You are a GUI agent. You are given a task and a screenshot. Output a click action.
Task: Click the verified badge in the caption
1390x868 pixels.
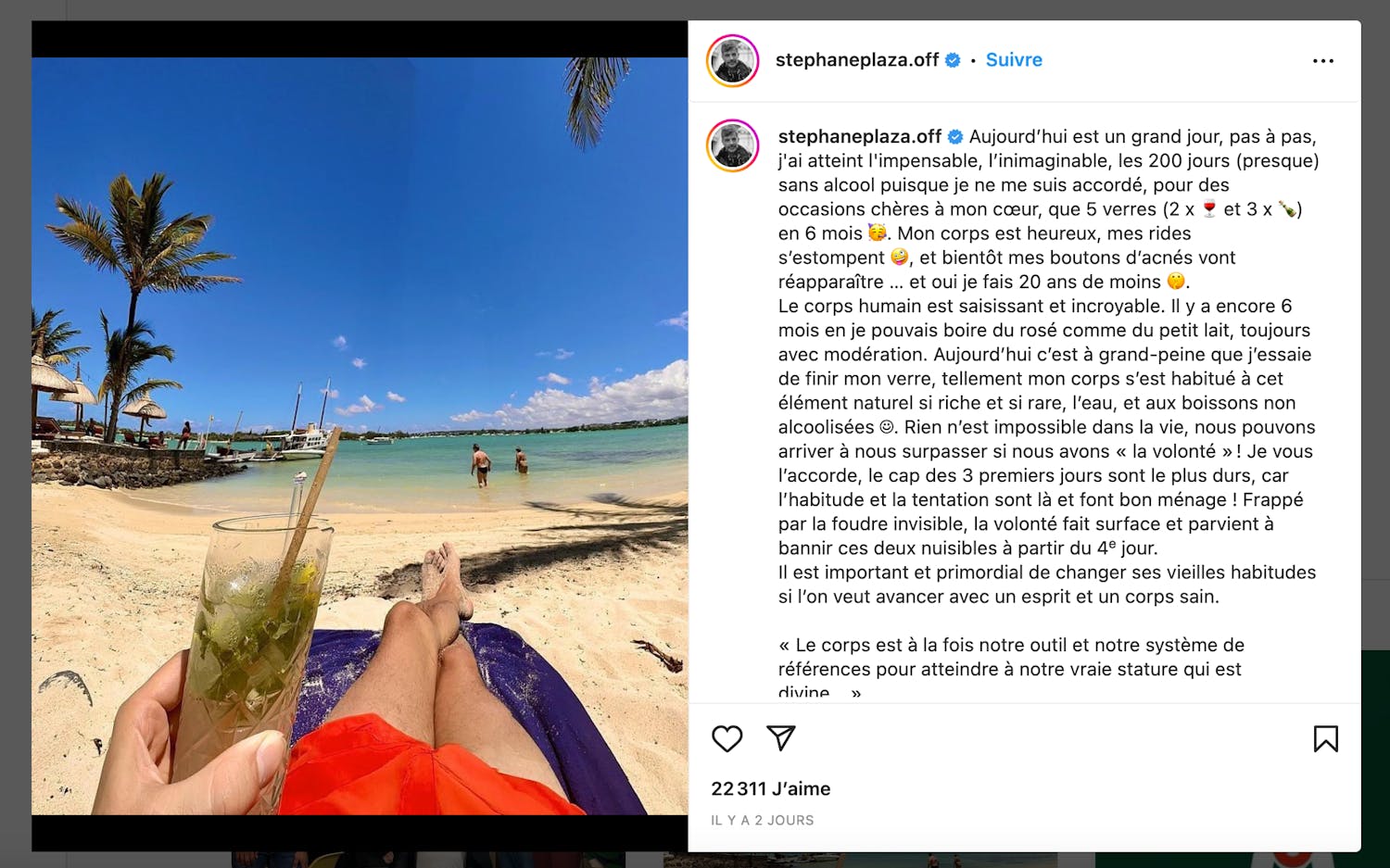point(955,137)
